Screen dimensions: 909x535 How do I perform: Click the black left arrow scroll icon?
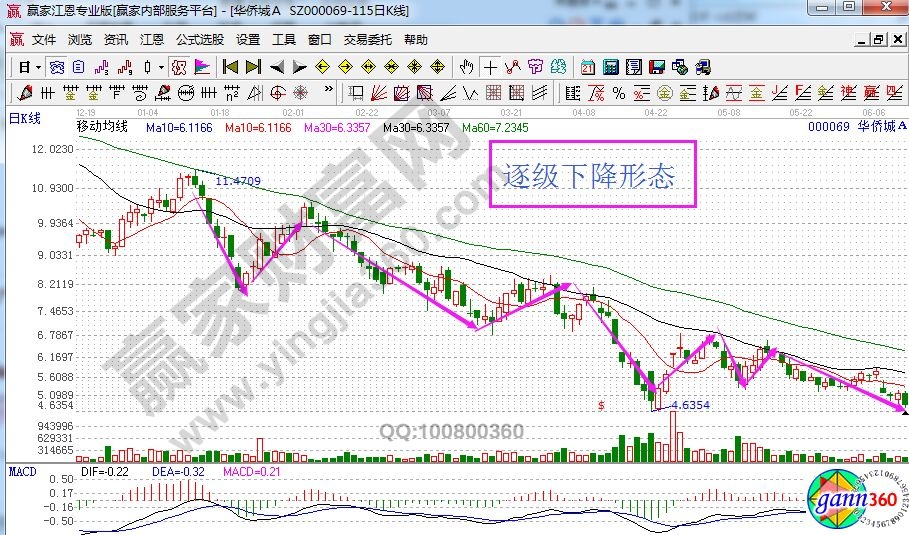276,68
